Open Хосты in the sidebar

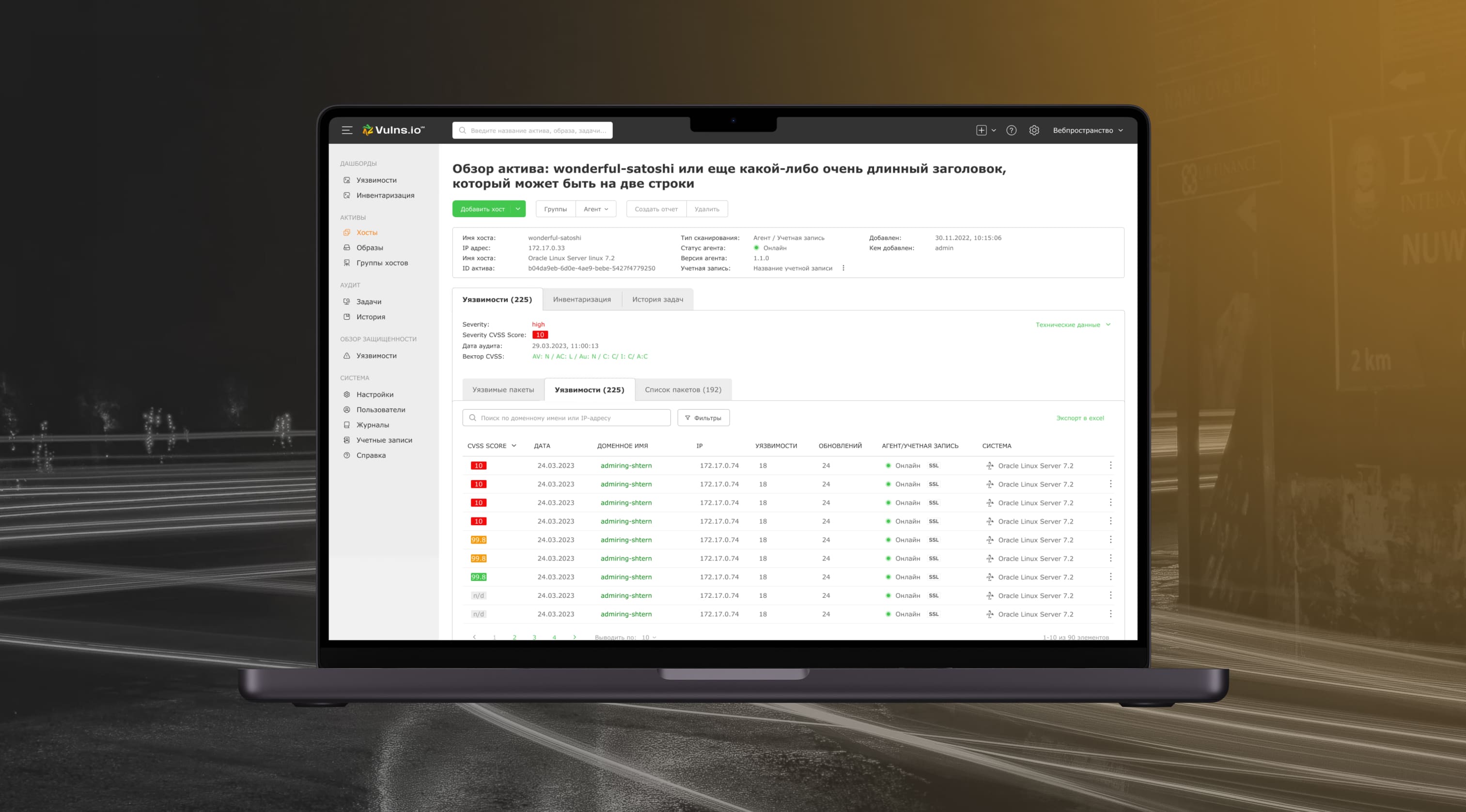[366, 232]
